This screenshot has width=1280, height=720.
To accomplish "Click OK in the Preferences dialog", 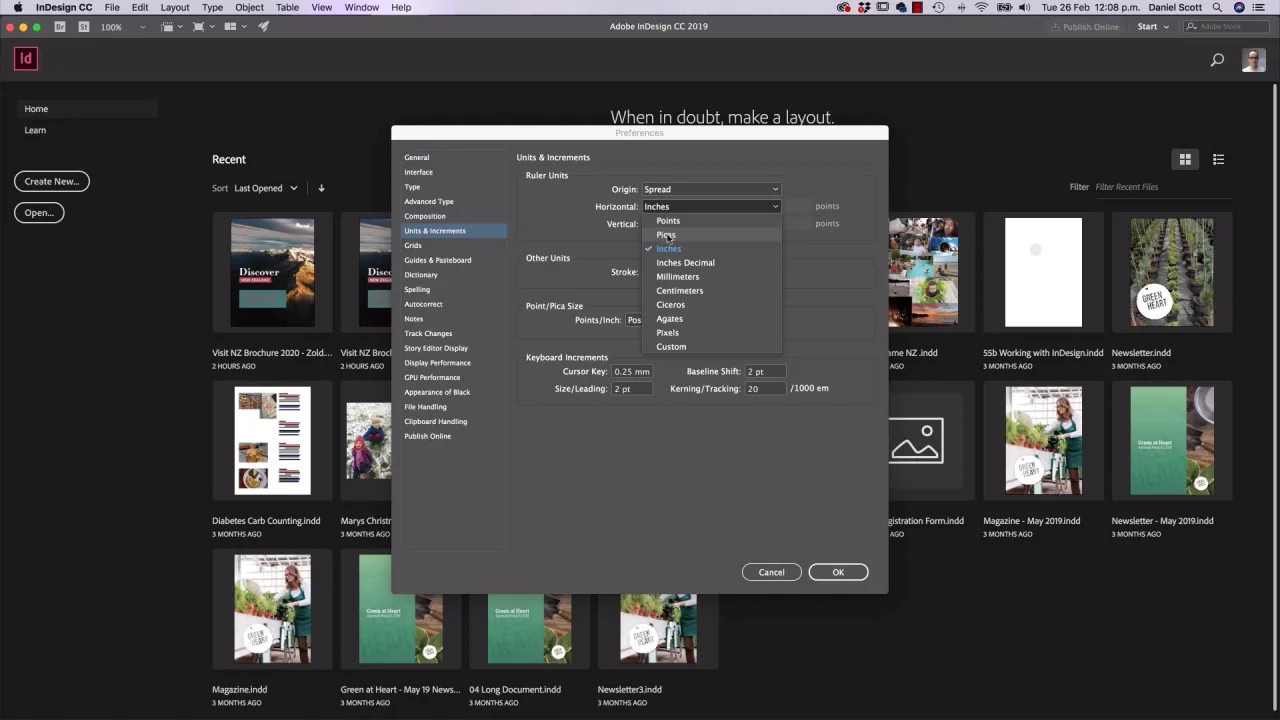I will click(838, 572).
